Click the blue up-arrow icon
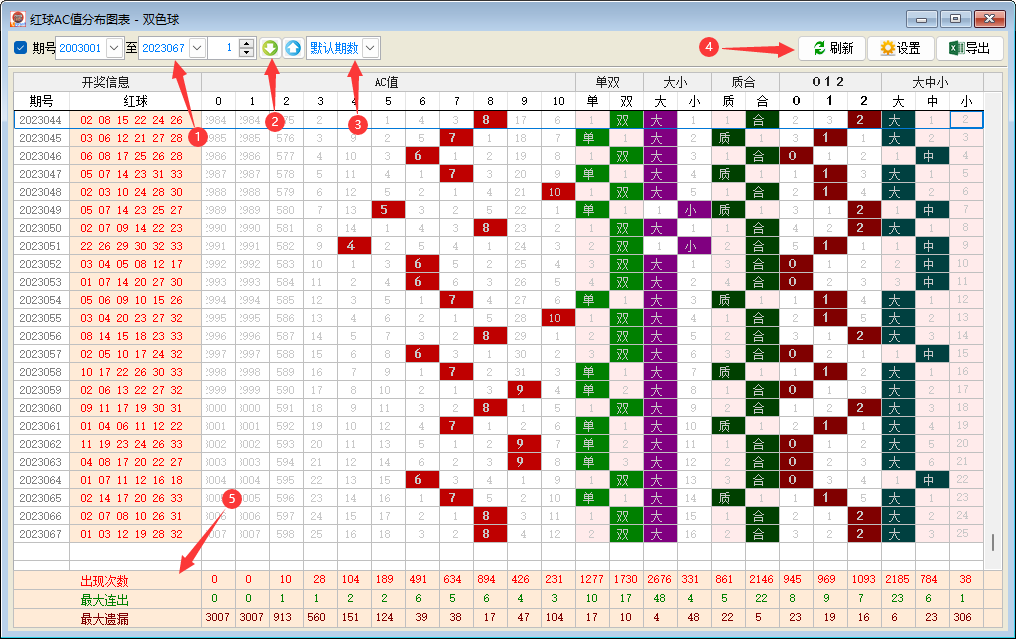The width and height of the screenshot is (1016, 639). (292, 48)
